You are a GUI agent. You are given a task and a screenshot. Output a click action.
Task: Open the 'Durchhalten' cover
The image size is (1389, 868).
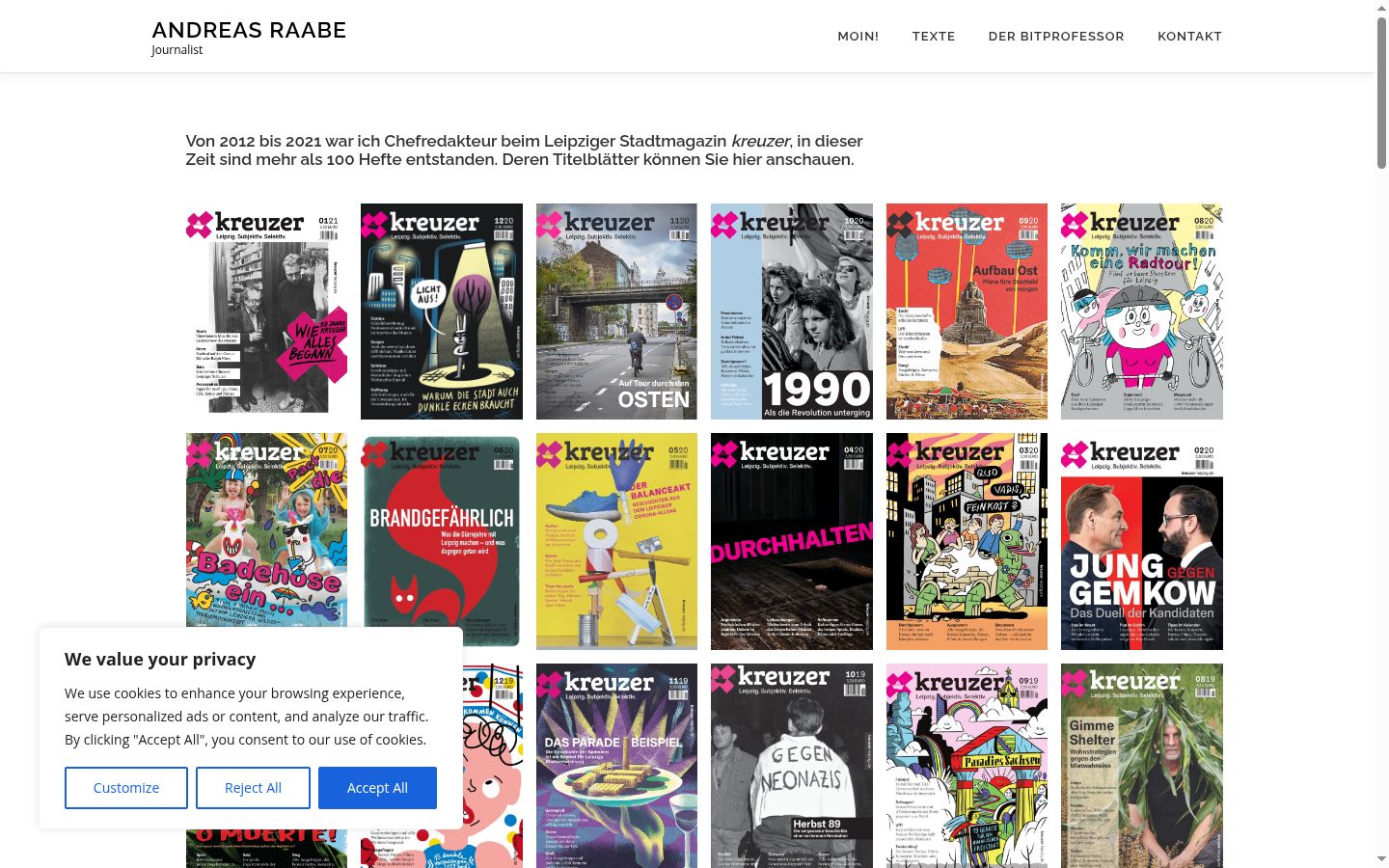[x=792, y=541]
